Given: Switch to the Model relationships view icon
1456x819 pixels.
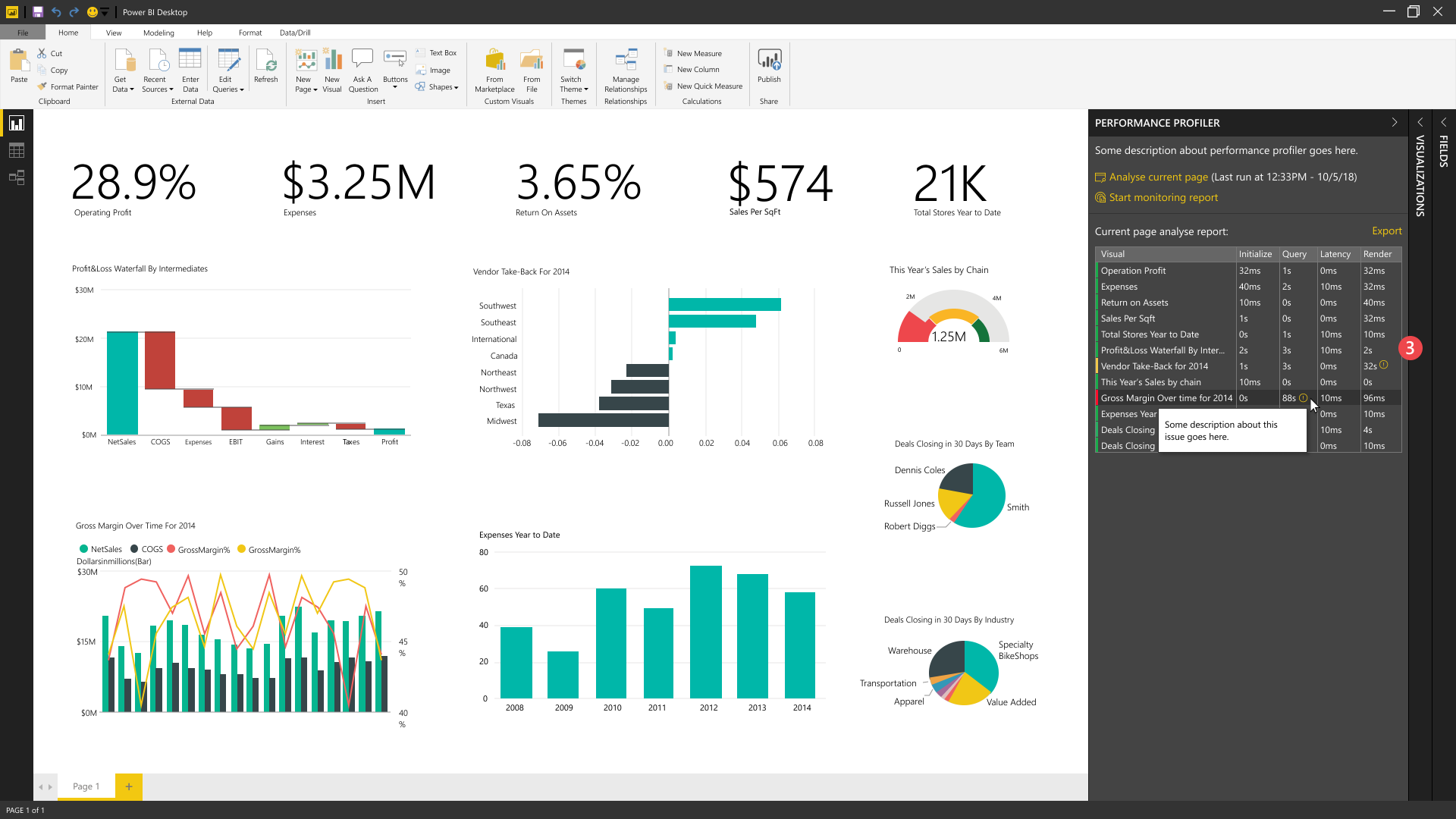Looking at the screenshot, I should [17, 177].
